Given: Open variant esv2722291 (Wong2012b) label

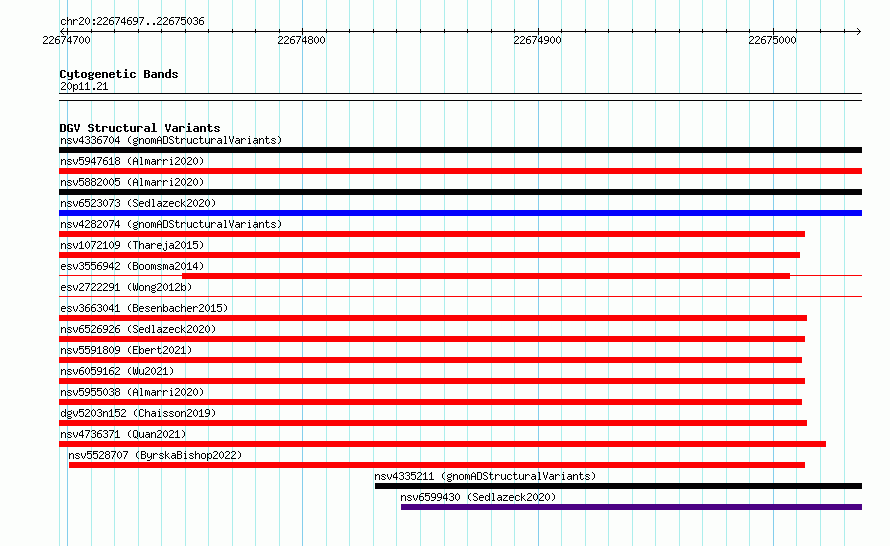Looking at the screenshot, I should click(x=126, y=287).
